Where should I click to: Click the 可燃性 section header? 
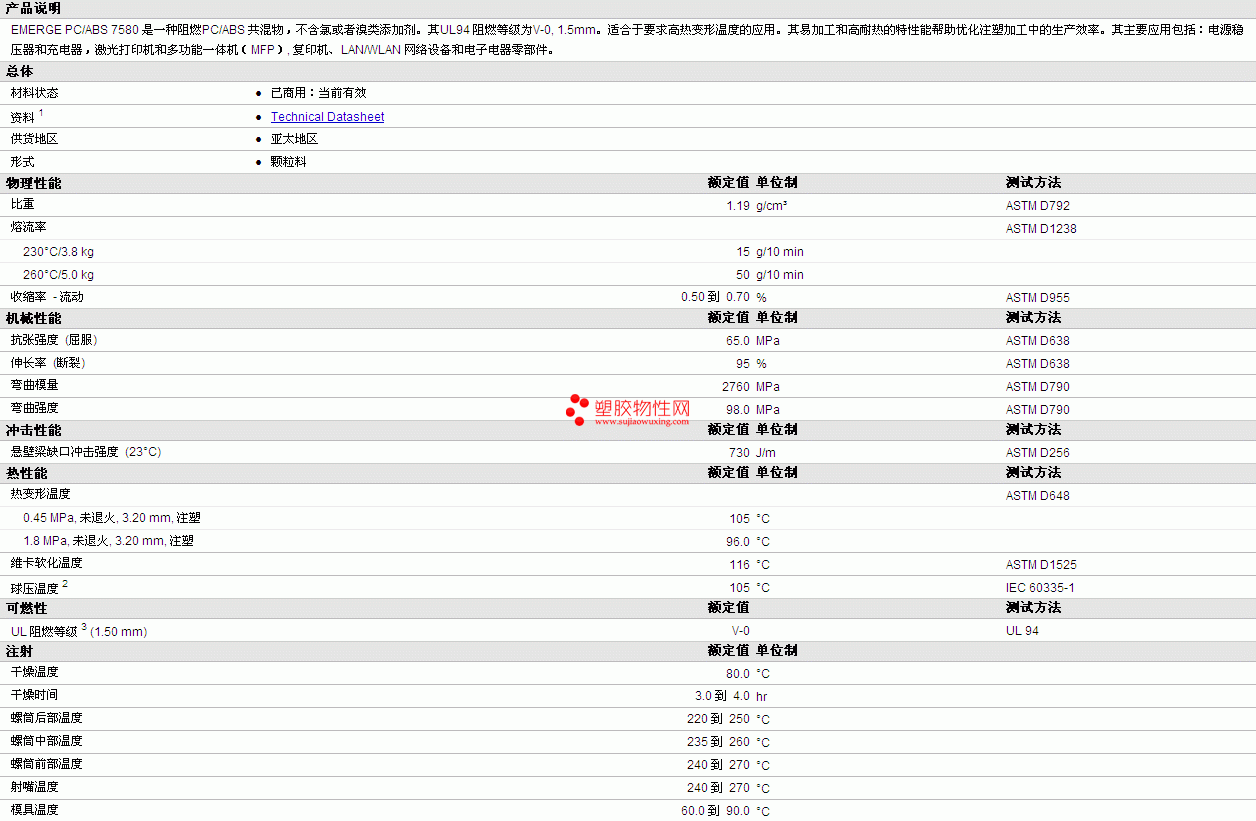[26, 608]
